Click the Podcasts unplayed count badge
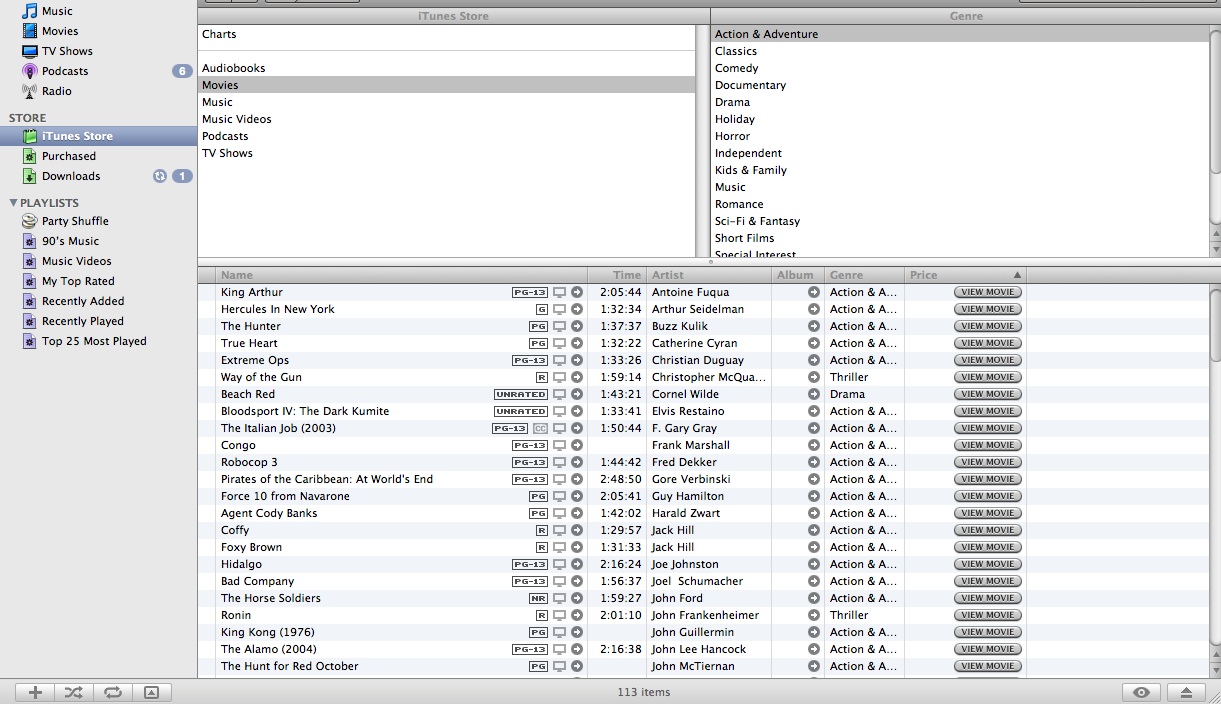 click(x=182, y=71)
